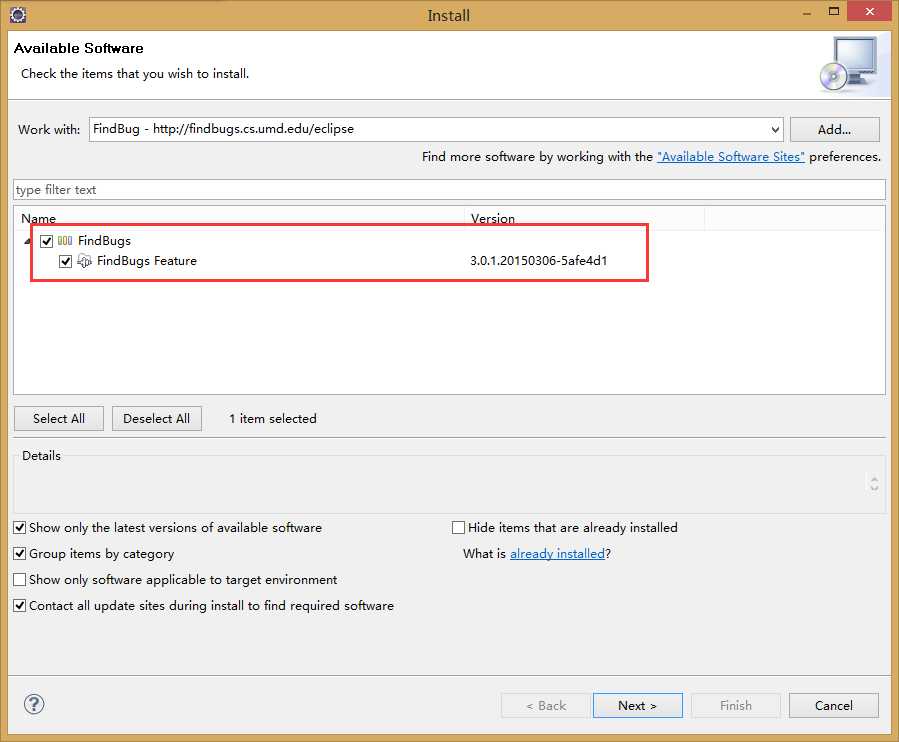Viewport: 899px width, 742px height.
Task: Open the Work with dropdown arrow
Action: click(775, 130)
